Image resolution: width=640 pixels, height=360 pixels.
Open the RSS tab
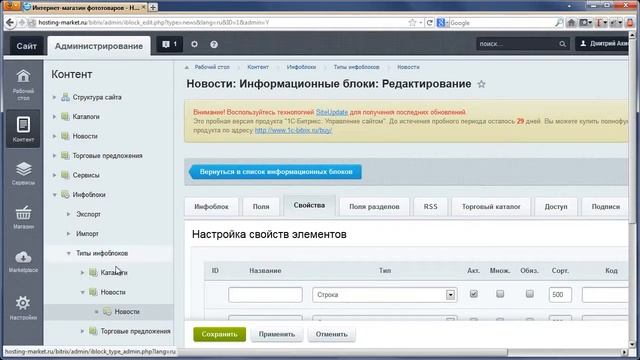pyautogui.click(x=431, y=207)
